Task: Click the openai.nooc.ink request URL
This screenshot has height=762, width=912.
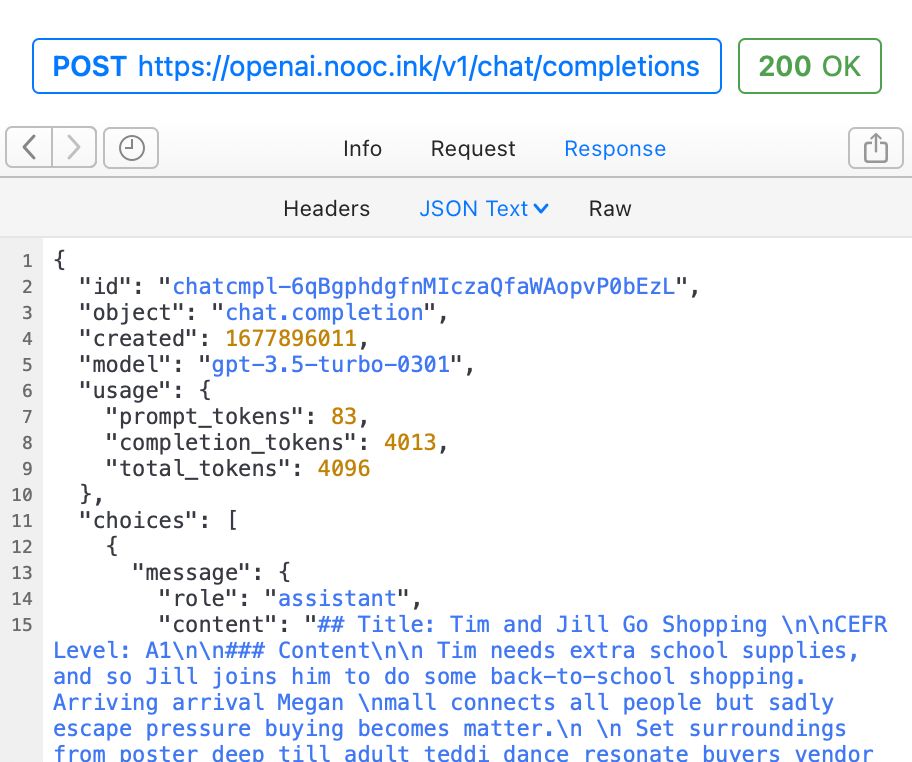Action: 420,66
